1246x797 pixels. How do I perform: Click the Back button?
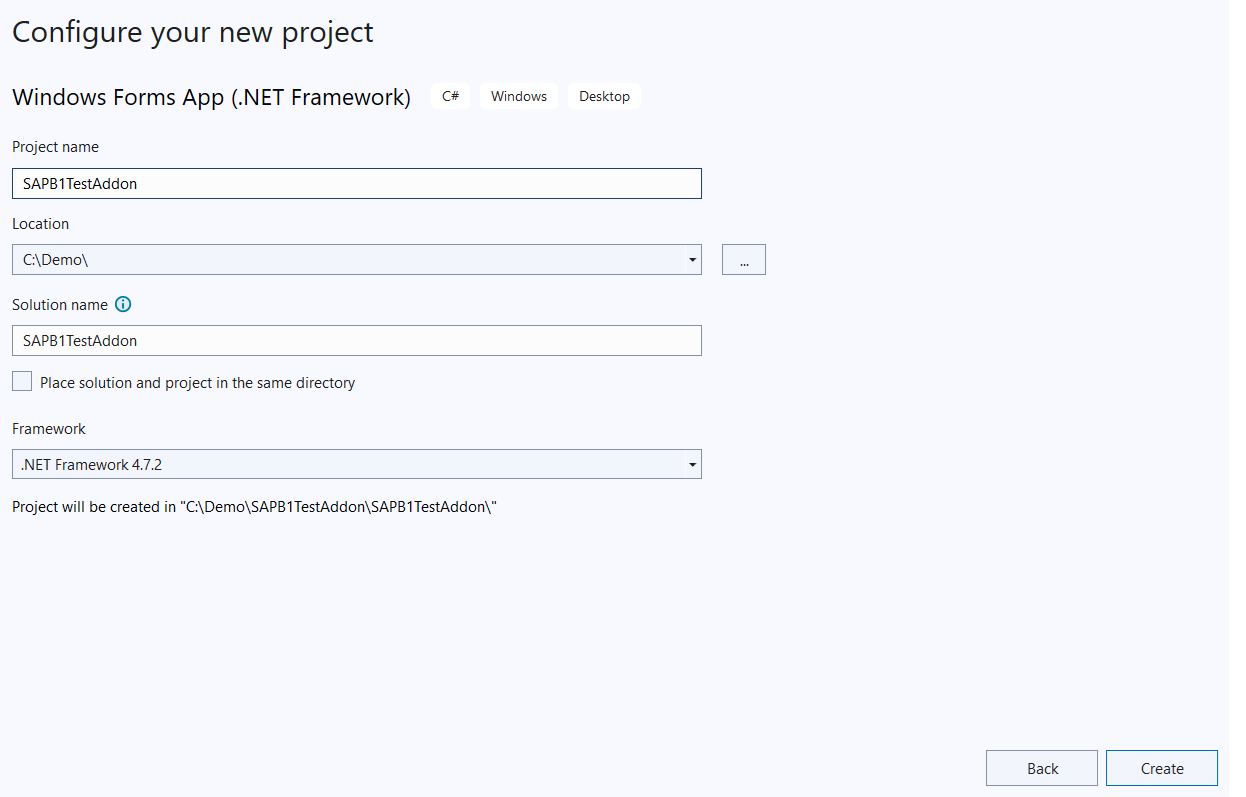[1041, 768]
